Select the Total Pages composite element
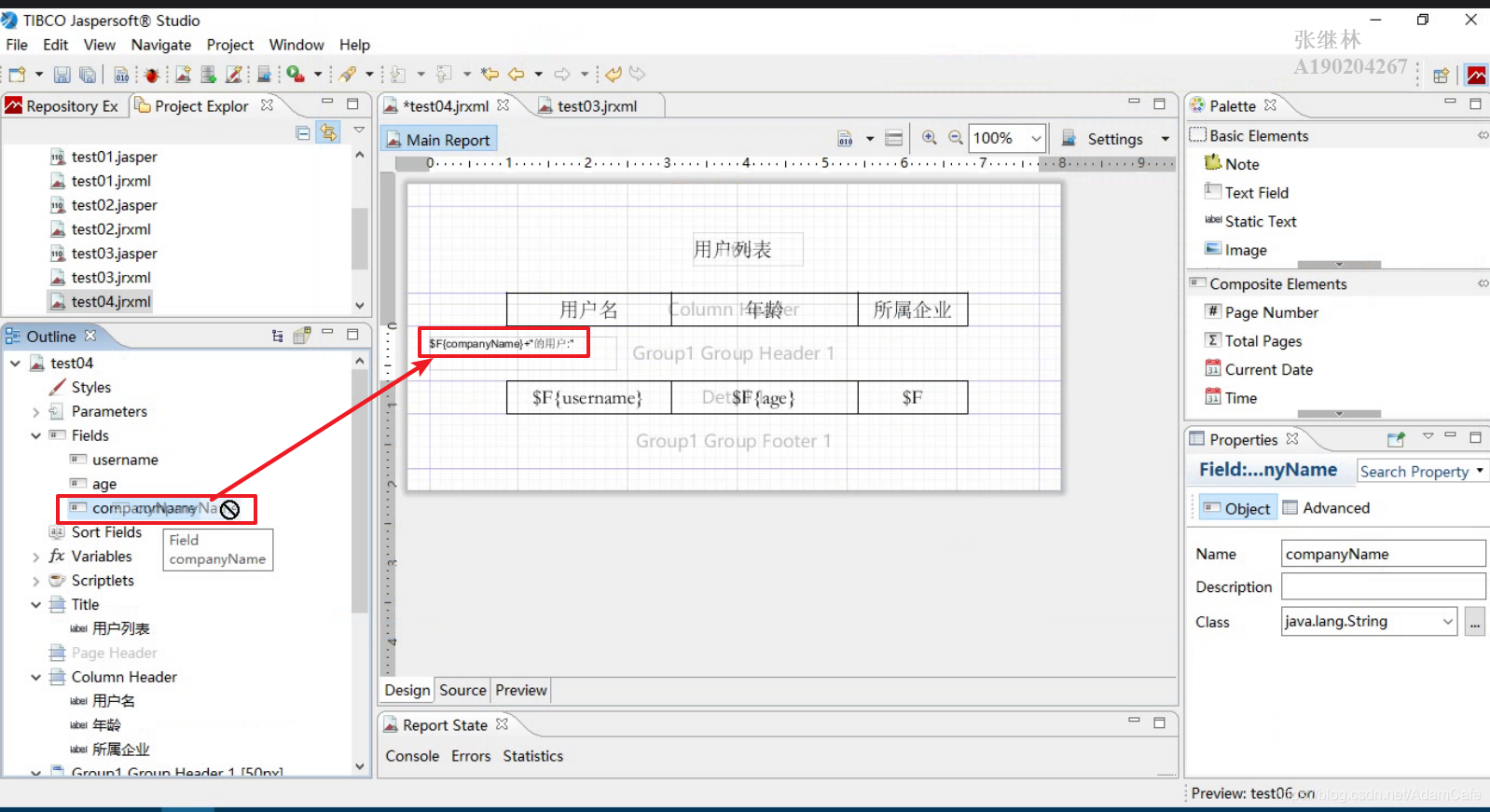The height and width of the screenshot is (812, 1490). click(1253, 341)
